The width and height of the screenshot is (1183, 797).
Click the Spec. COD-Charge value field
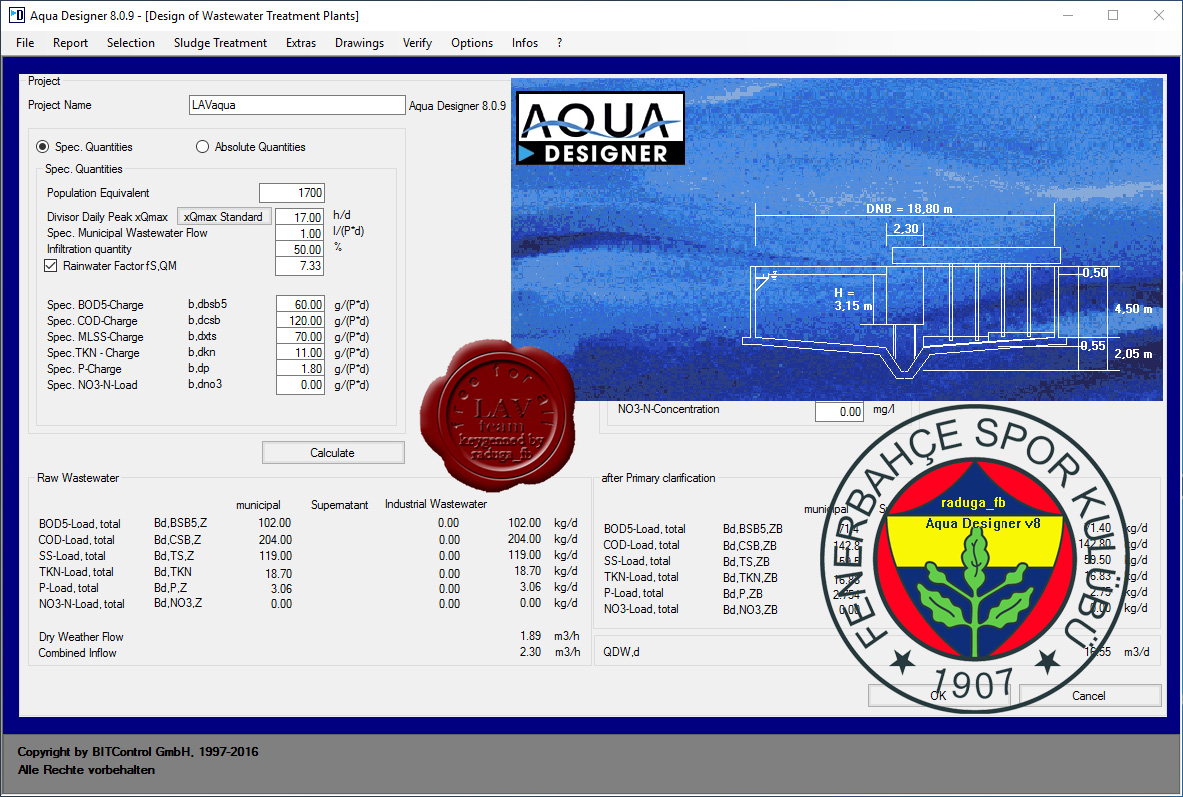pyautogui.click(x=300, y=321)
